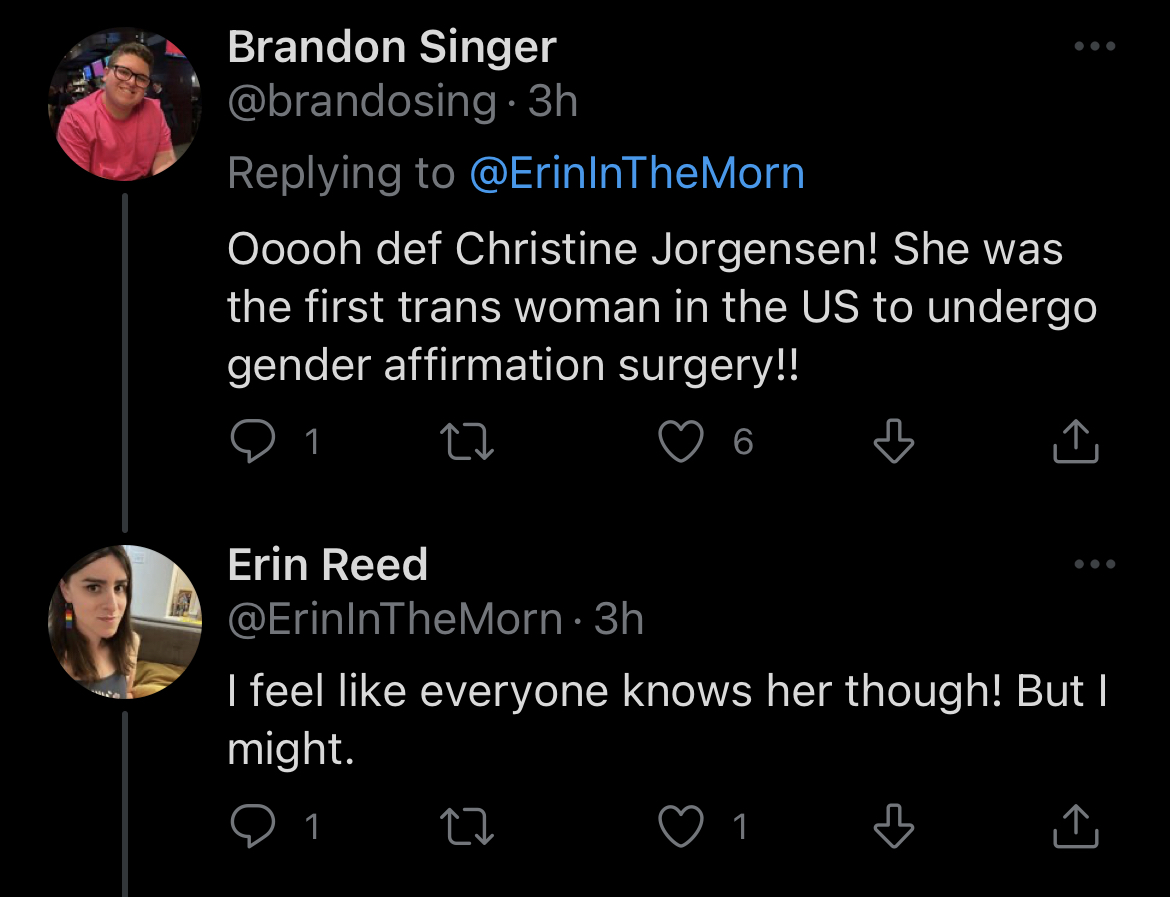Like Erin Reed's tweet
Screen dimensions: 1170x897
point(682,826)
